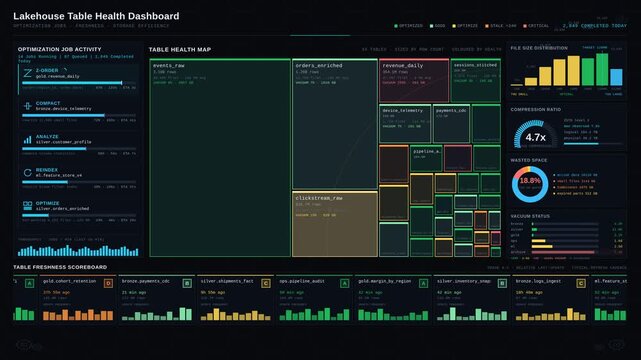Click the Lakehouse Table Health Dashboard title

96,16
